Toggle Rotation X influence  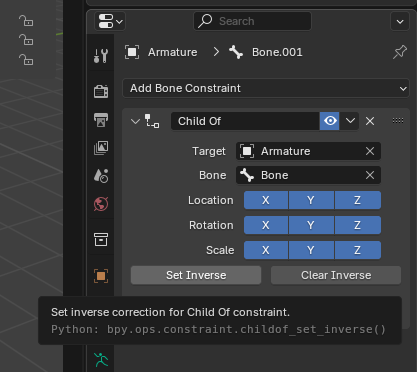[266, 225]
